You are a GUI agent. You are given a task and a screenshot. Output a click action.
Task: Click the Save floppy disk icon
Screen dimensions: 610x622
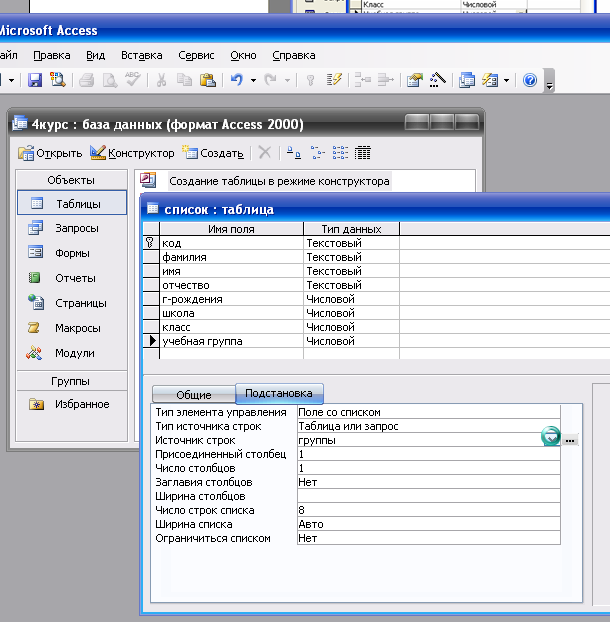[x=35, y=80]
